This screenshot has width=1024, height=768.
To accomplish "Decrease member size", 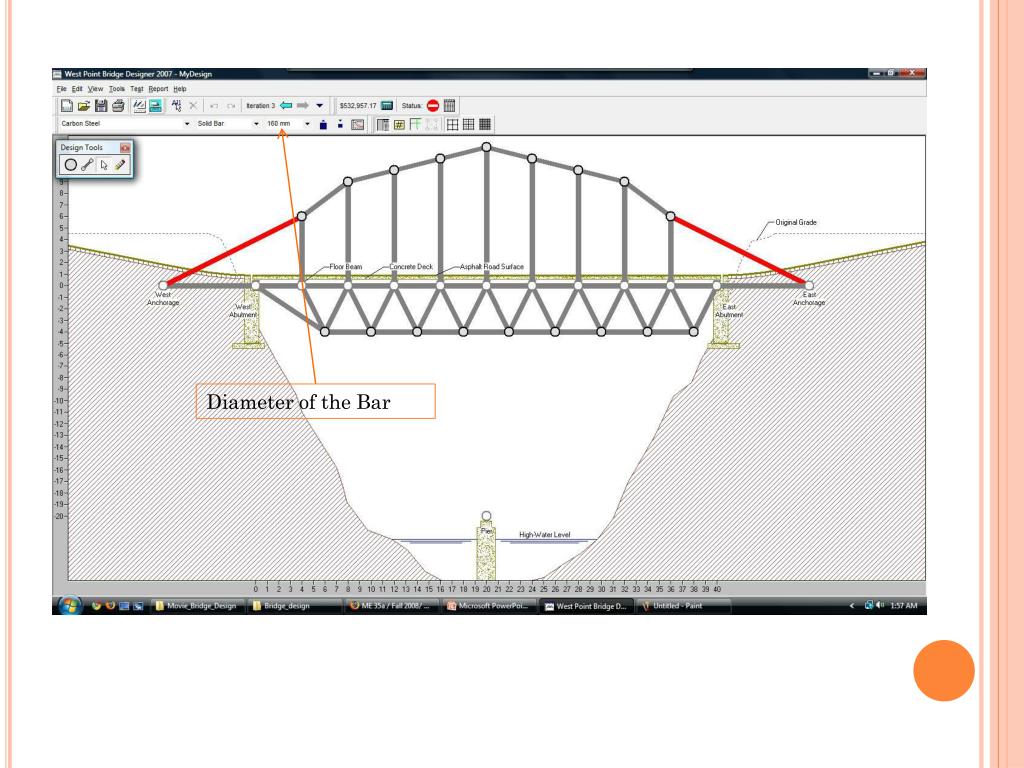I will point(340,124).
